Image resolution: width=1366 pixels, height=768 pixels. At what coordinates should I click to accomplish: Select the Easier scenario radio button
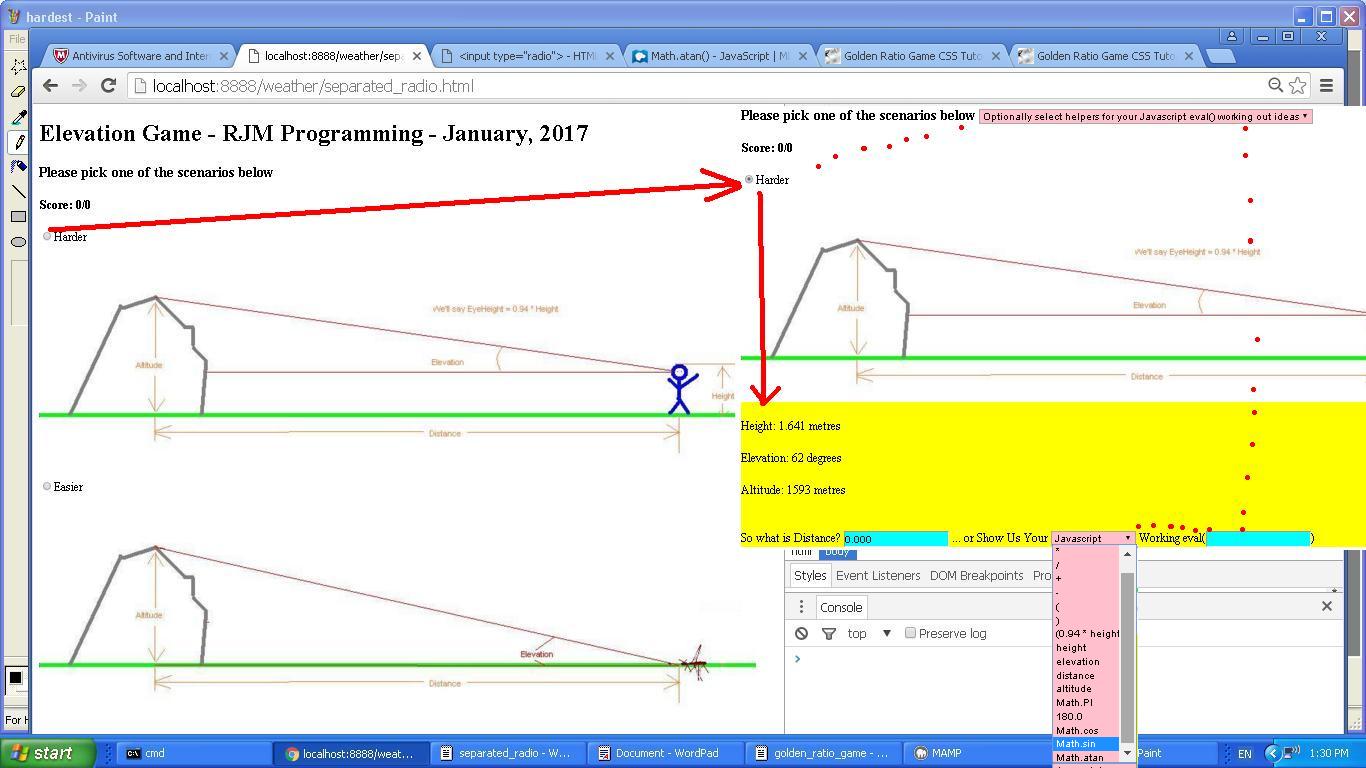(47, 487)
